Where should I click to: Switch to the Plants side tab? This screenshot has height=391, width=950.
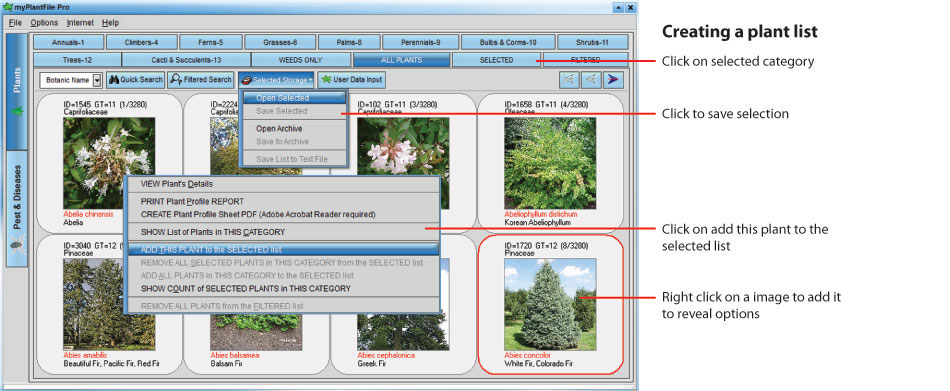pos(17,91)
